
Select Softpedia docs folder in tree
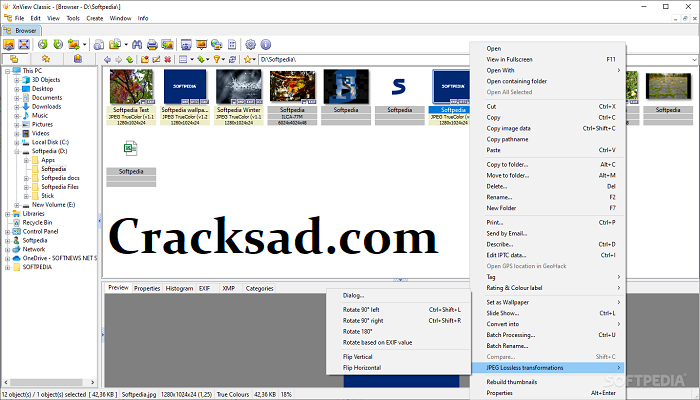click(x=60, y=178)
